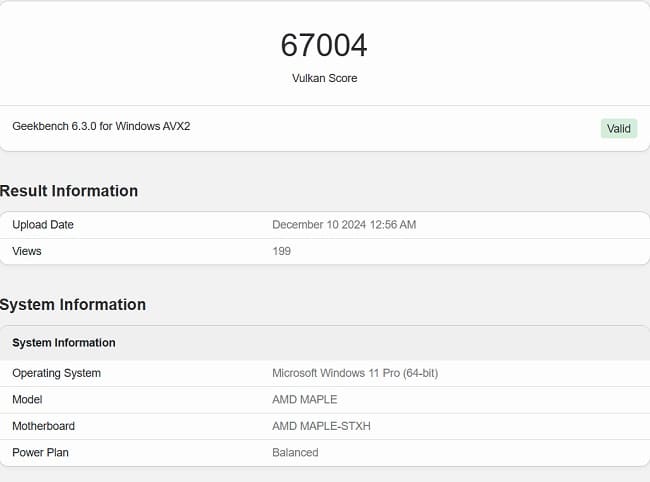Select the Balanced power plan value

[x=295, y=453]
